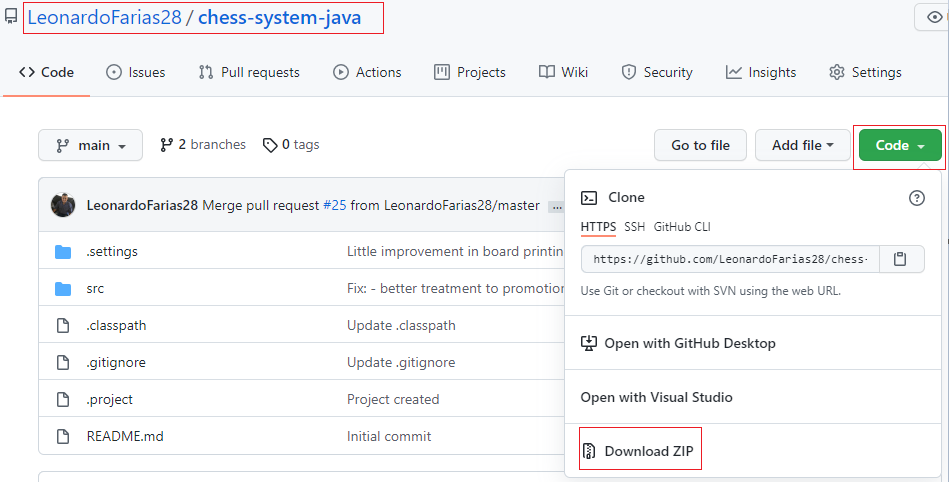The image size is (949, 482).
Task: Open the .gitignore file
Action: click(x=116, y=362)
